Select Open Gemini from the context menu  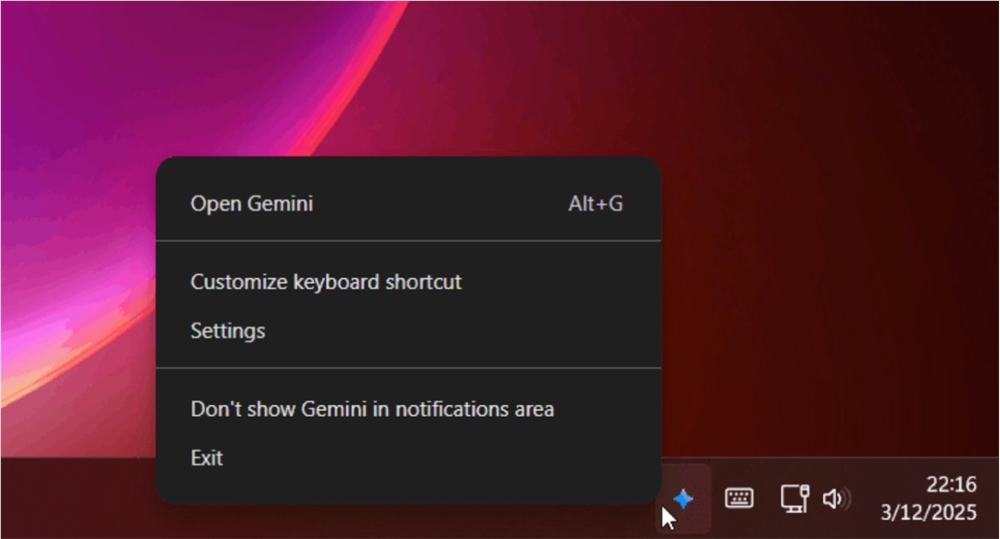point(252,204)
